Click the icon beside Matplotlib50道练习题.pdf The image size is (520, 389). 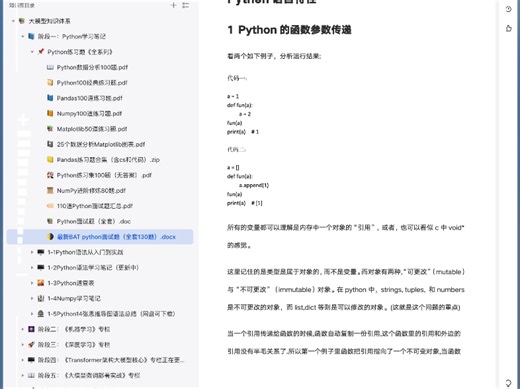(50, 129)
